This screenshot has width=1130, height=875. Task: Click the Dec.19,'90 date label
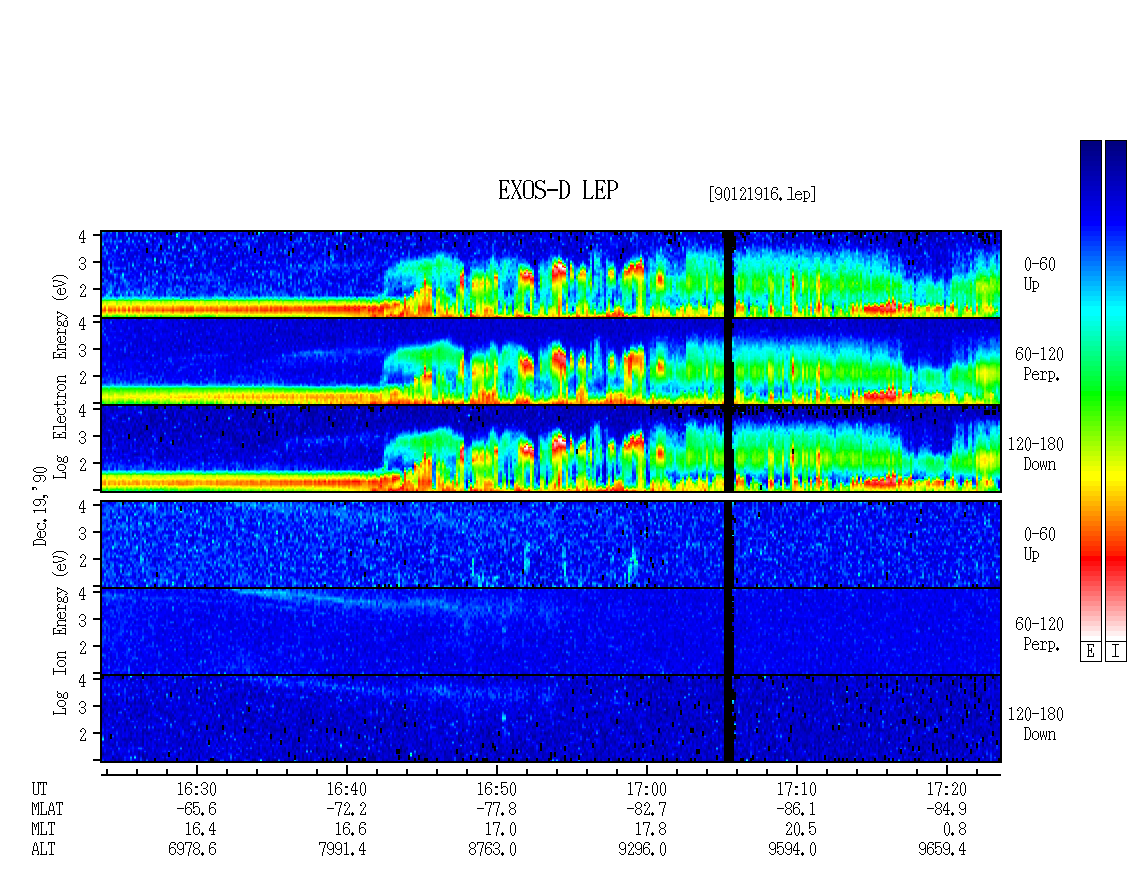point(40,505)
